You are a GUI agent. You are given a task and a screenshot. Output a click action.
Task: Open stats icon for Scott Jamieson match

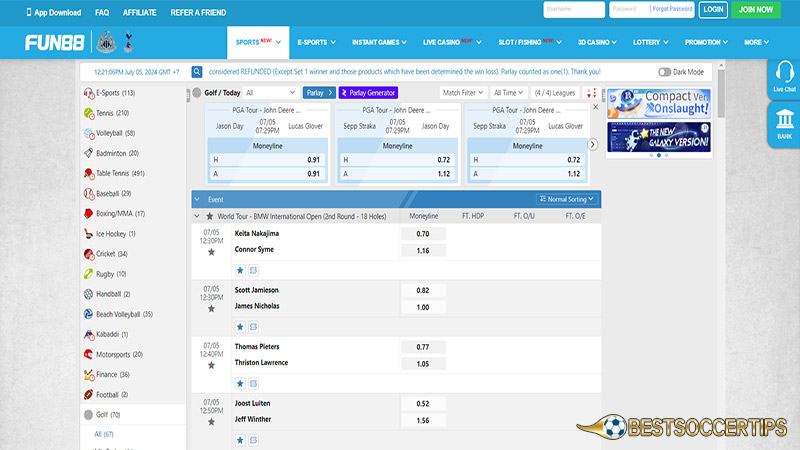click(x=253, y=327)
